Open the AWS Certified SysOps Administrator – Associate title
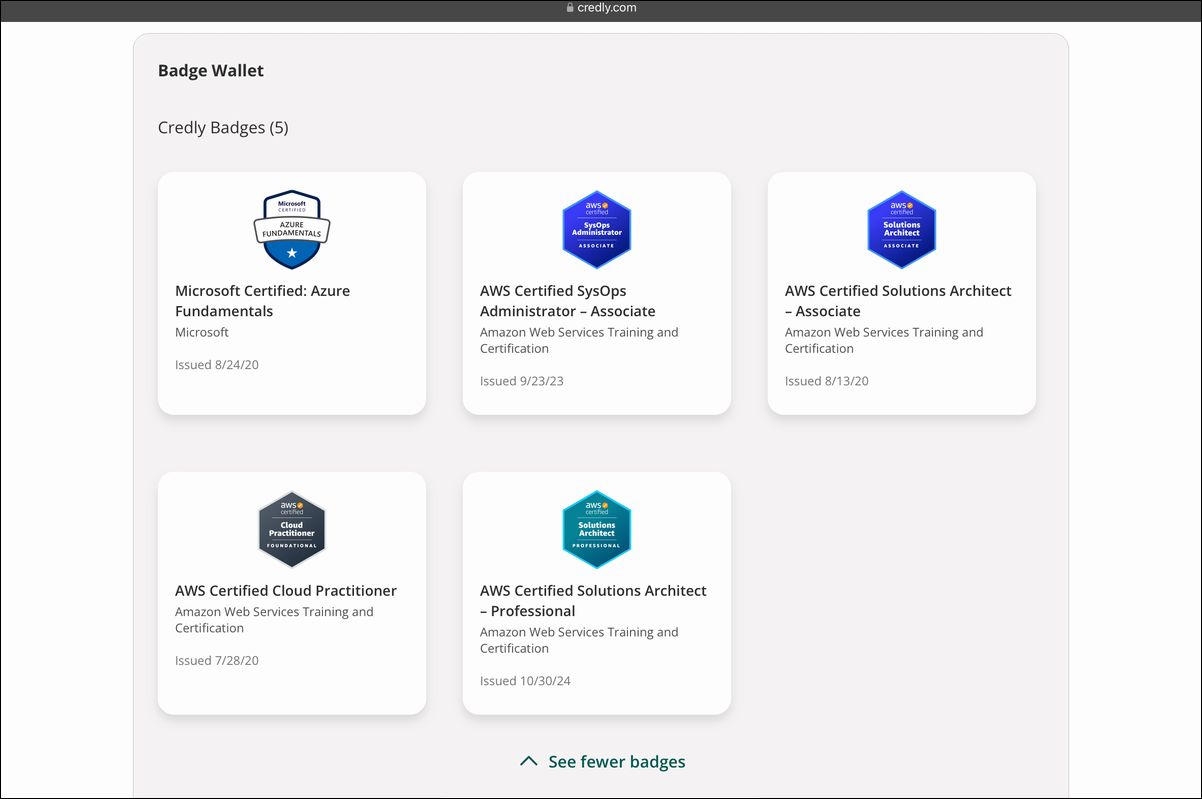 [x=567, y=301]
